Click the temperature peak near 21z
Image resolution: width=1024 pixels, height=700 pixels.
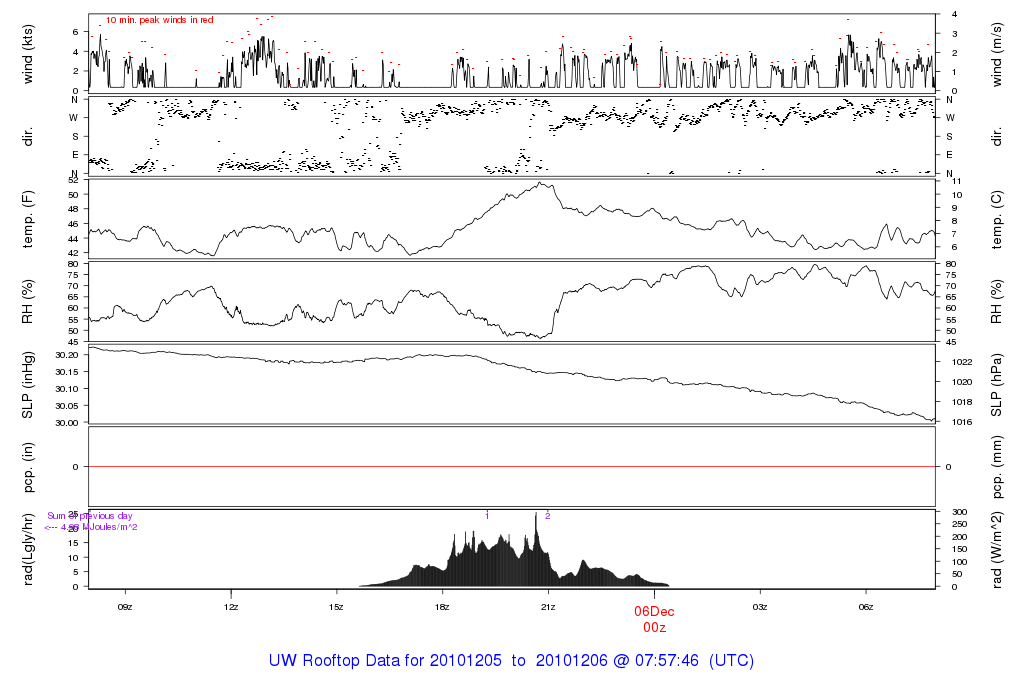click(540, 183)
